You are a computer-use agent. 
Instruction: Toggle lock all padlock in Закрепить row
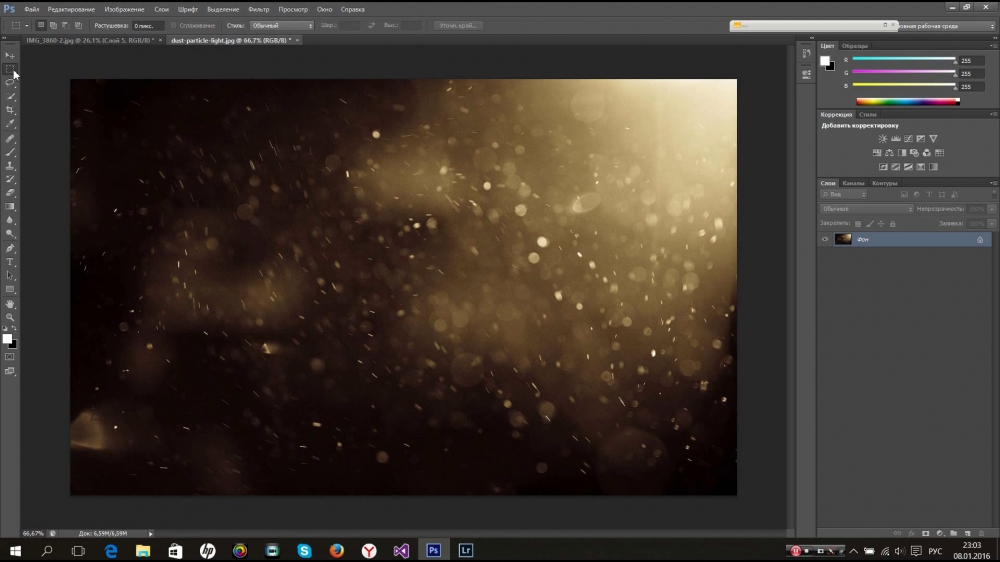893,224
